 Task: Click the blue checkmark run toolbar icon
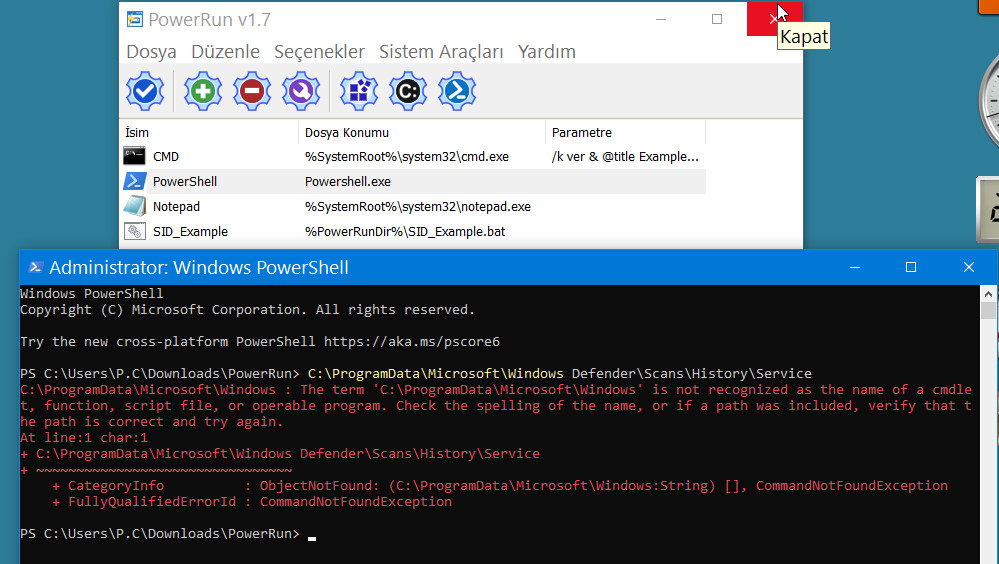click(x=145, y=91)
